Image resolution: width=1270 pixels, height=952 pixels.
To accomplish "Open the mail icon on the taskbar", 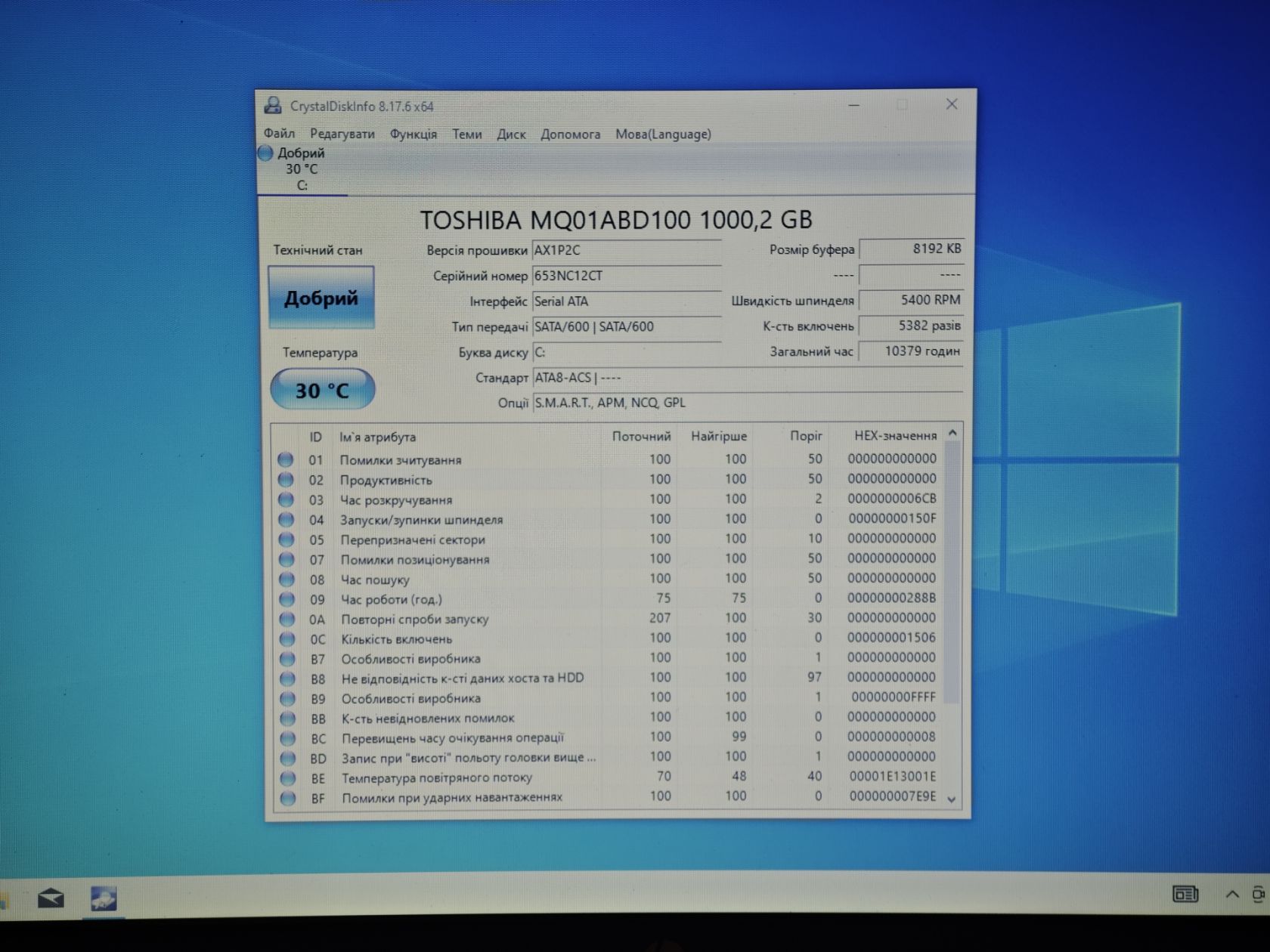I will 51,898.
